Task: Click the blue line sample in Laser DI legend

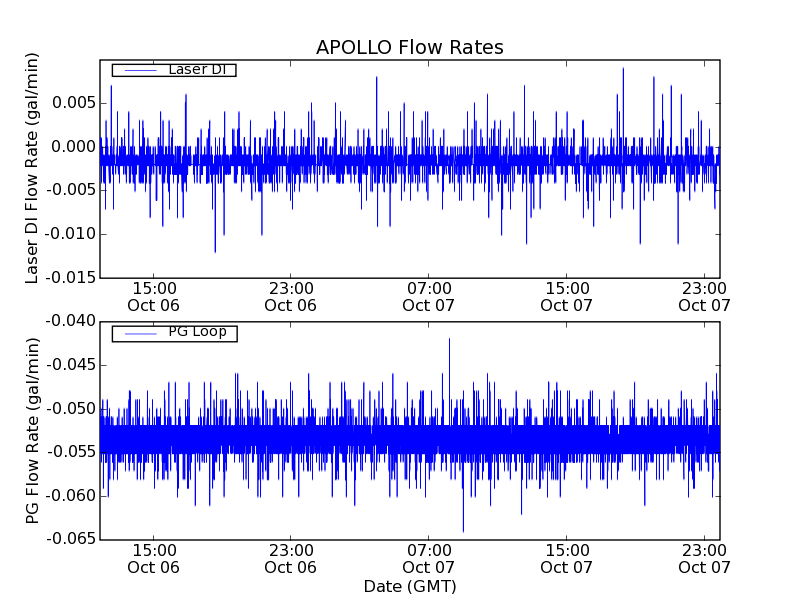Action: 139,70
